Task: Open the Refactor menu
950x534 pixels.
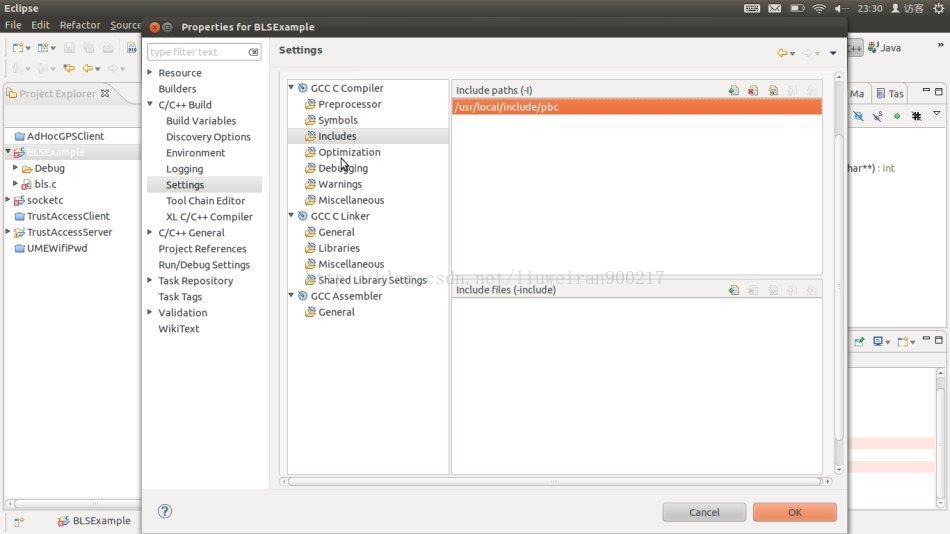Action: (x=79, y=25)
